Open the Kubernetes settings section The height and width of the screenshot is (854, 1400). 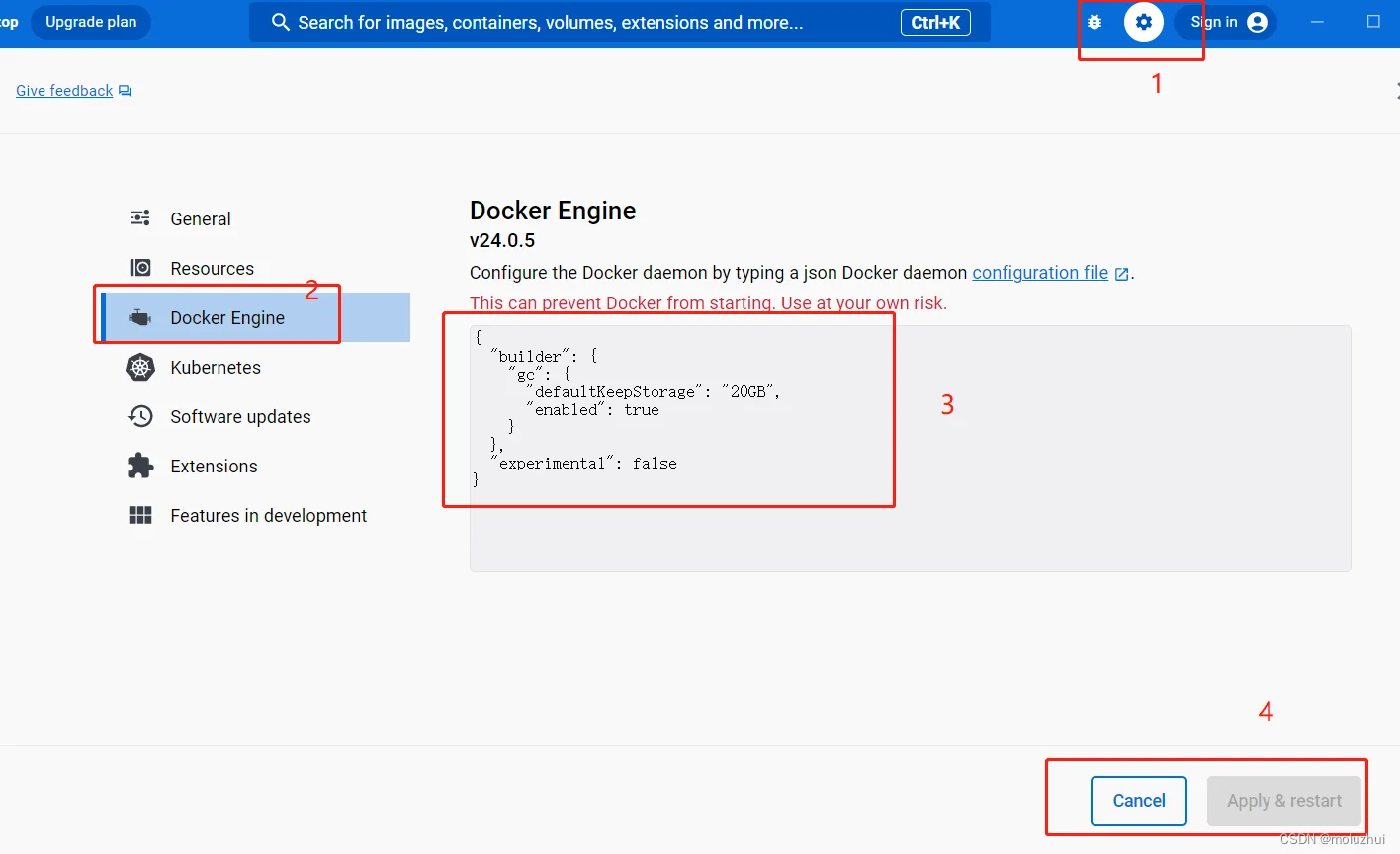(x=216, y=367)
